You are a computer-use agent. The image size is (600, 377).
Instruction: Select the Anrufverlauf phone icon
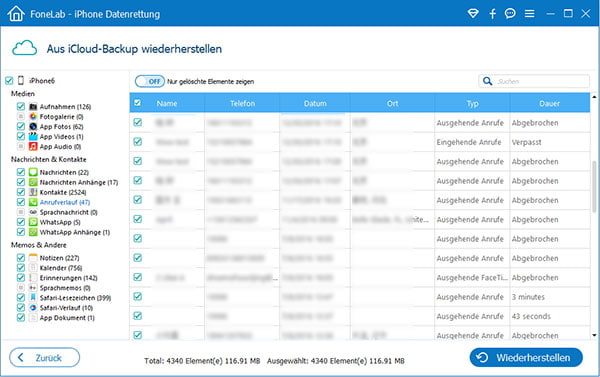coord(33,202)
